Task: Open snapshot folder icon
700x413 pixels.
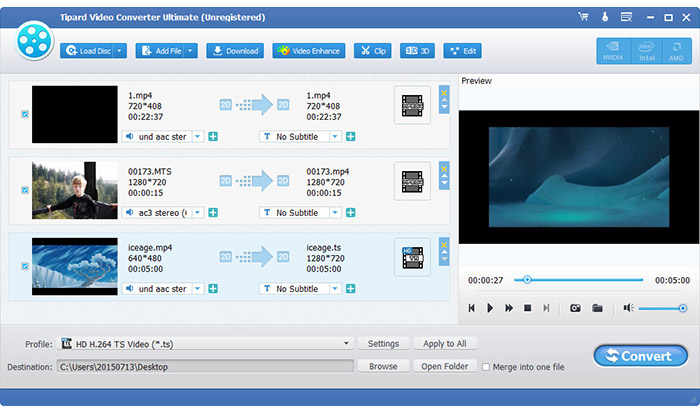Action: pos(597,308)
